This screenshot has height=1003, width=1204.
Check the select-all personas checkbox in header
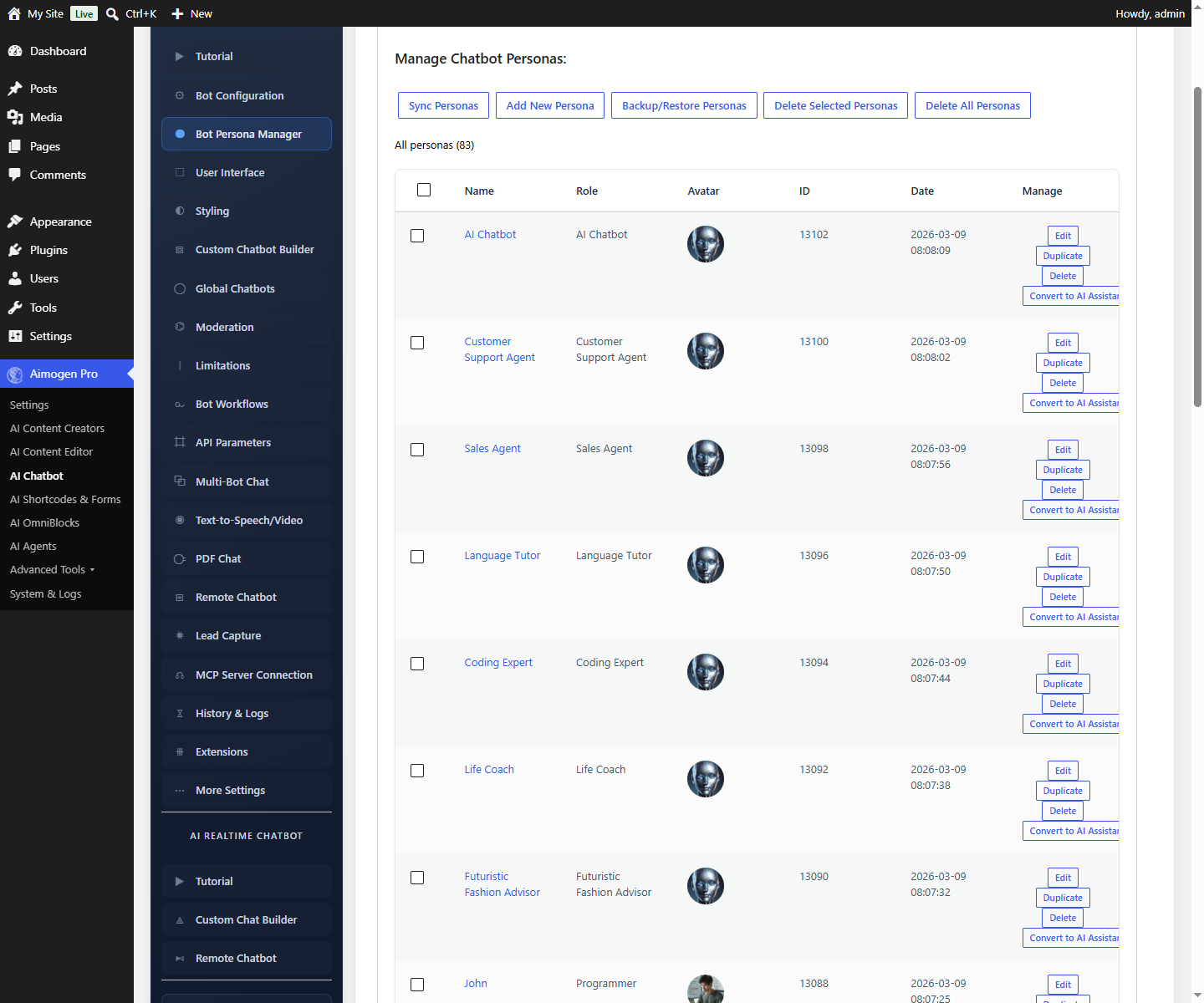point(424,190)
